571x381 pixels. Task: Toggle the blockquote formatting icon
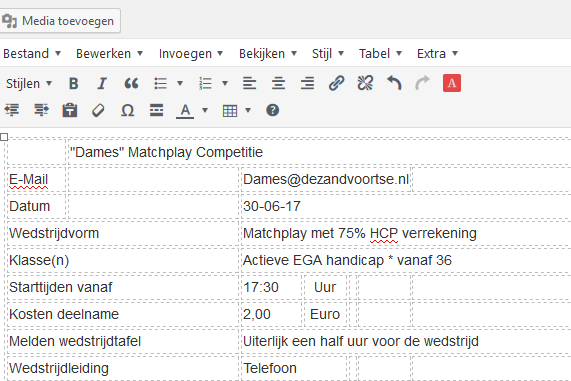click(x=131, y=83)
